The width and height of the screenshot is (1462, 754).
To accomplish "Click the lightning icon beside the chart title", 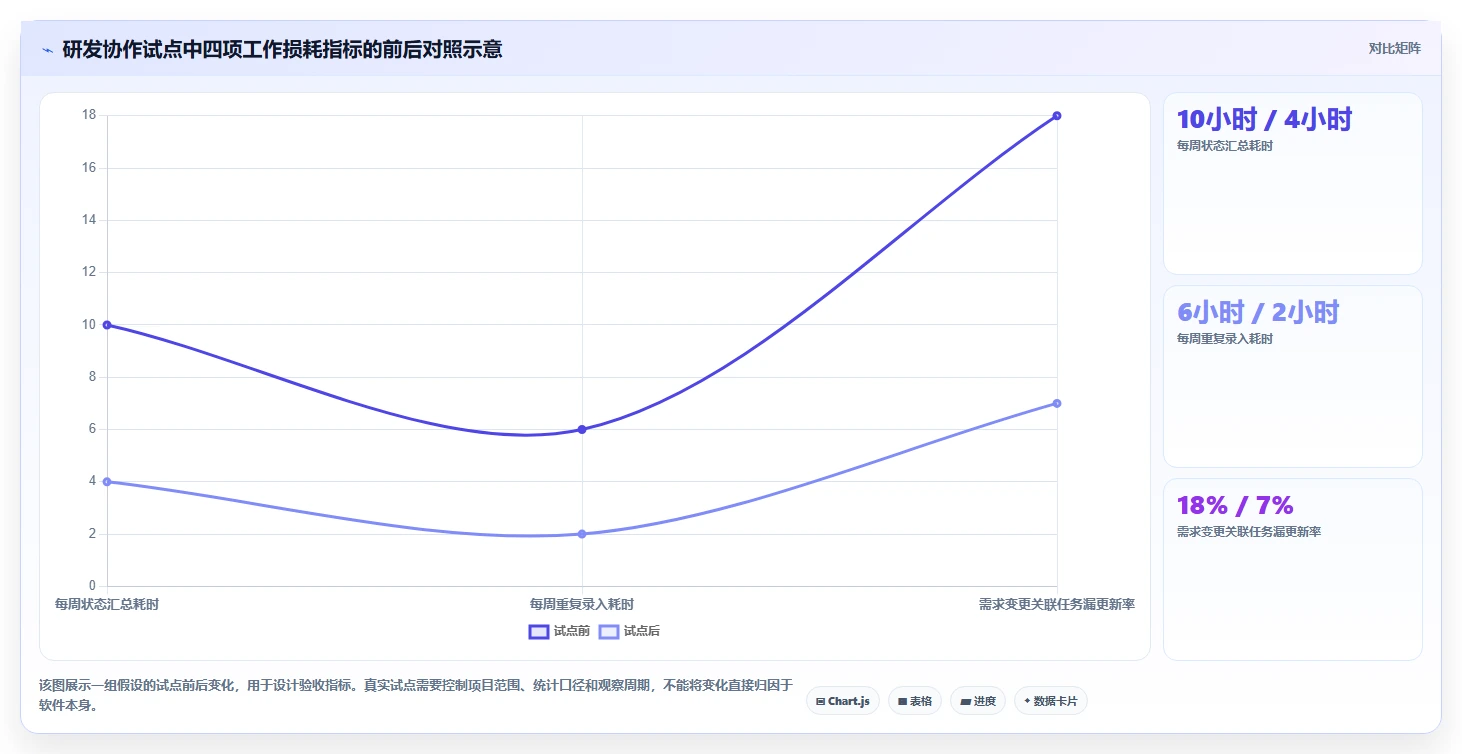I will (47, 49).
